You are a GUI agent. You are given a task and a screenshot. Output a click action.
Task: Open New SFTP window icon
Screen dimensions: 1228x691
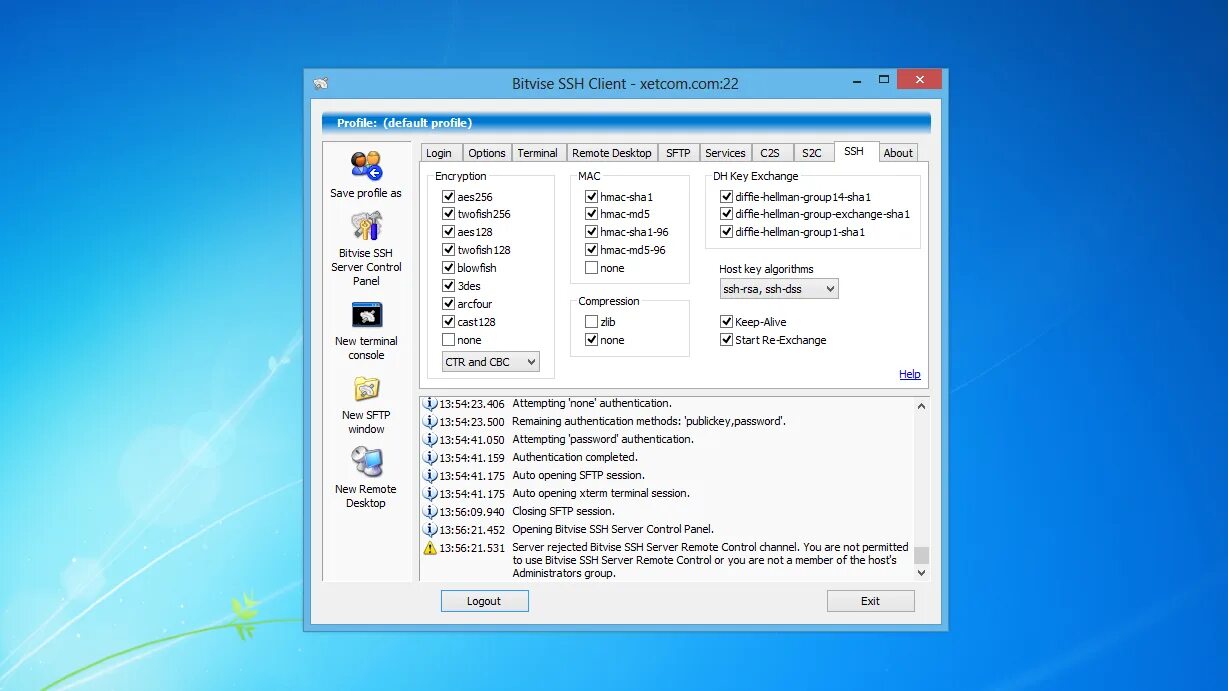366,389
